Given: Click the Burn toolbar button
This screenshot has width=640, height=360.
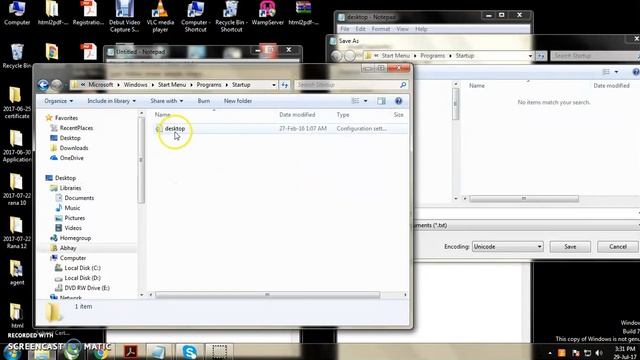Looking at the screenshot, I should click(204, 101).
